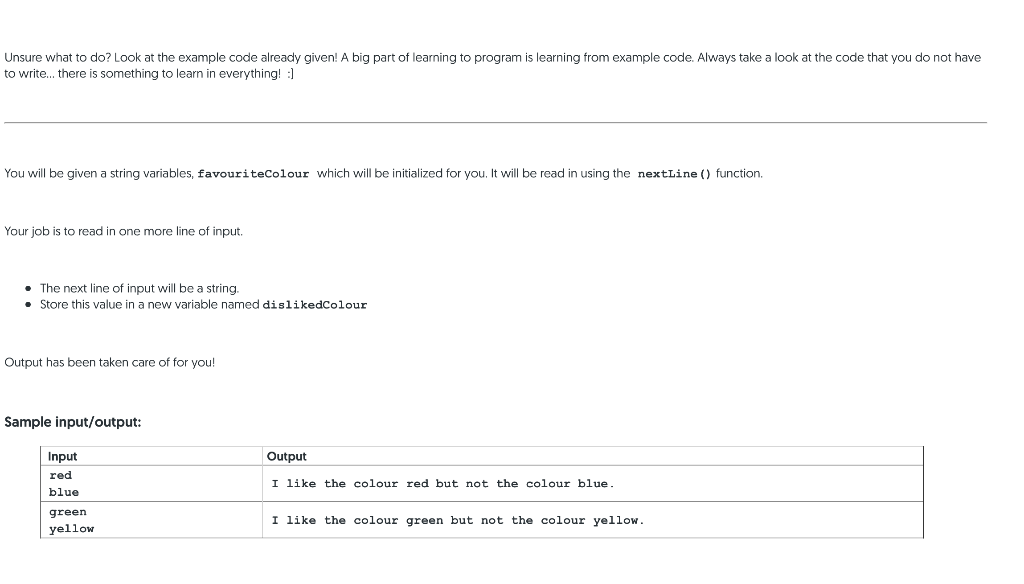Click the 'Output' table column header
The image size is (1024, 584).
pyautogui.click(x=287, y=457)
